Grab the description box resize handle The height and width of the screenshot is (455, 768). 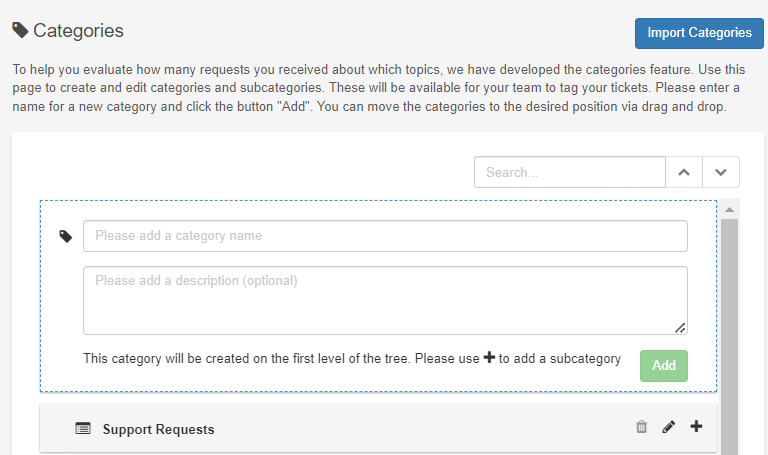[x=680, y=327]
